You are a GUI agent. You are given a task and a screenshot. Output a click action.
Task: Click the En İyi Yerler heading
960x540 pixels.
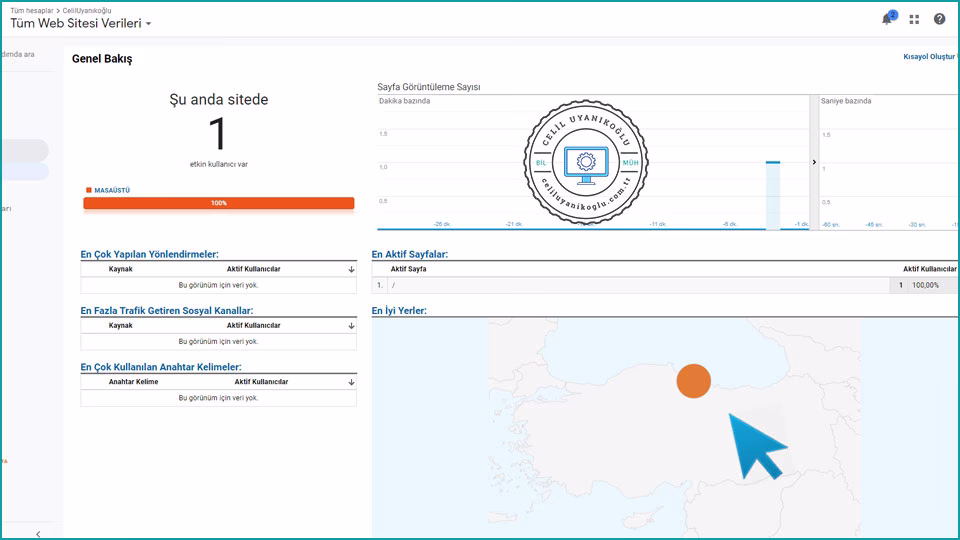point(399,310)
